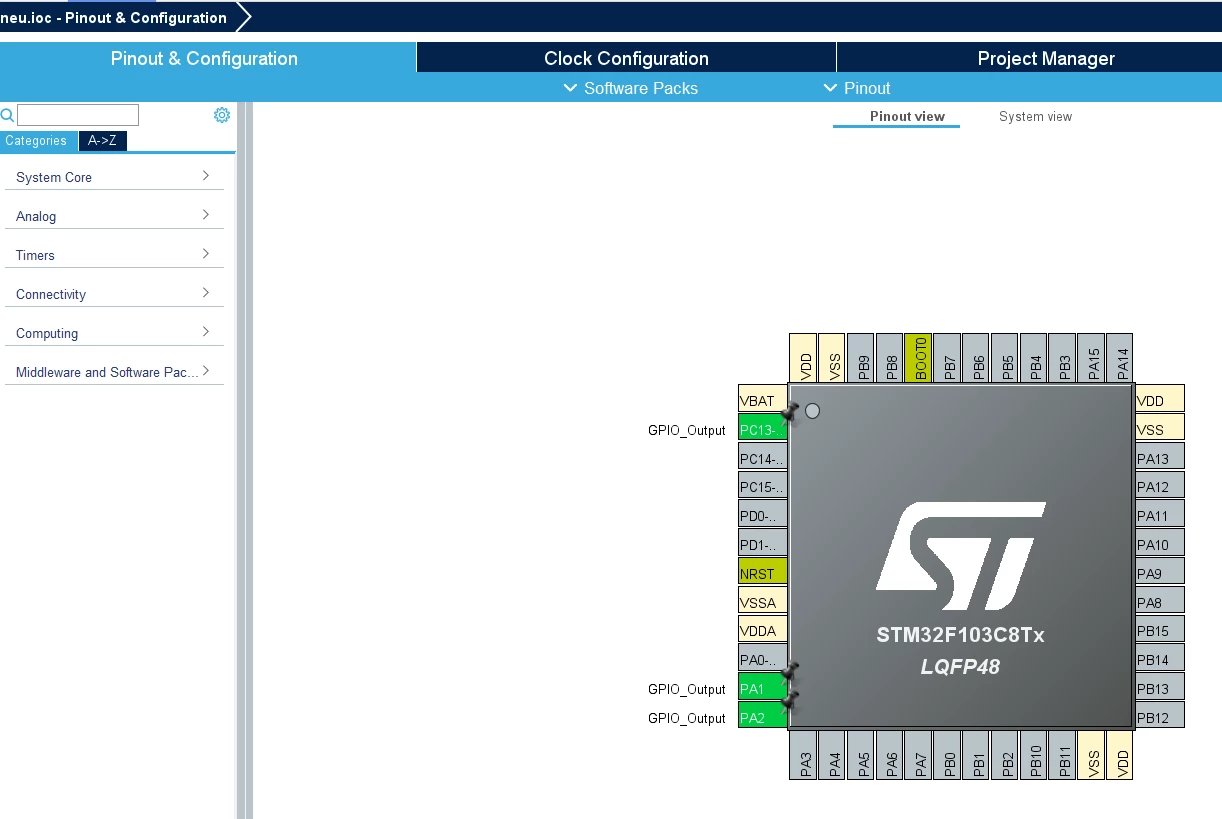Click the PA6 pin

889,755
